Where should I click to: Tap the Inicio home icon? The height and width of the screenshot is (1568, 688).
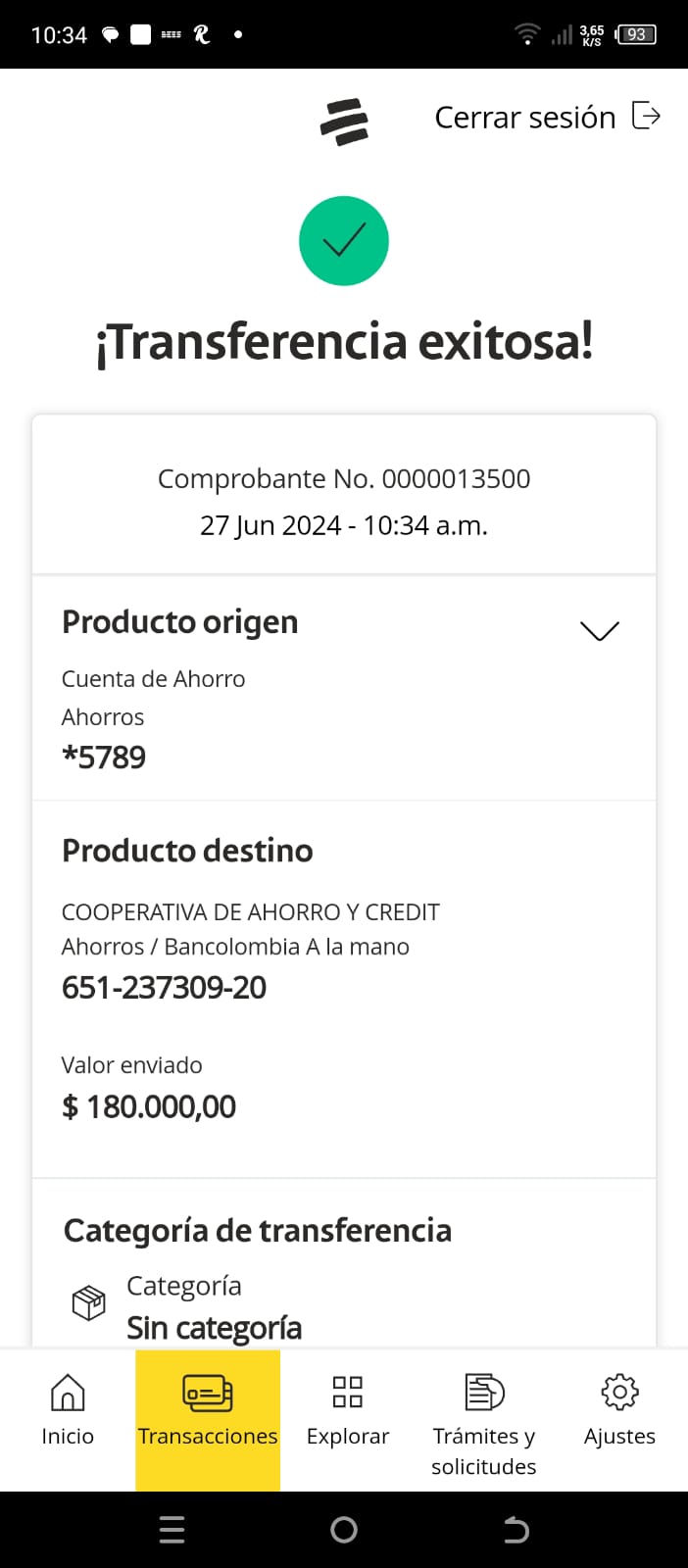coord(68,1392)
